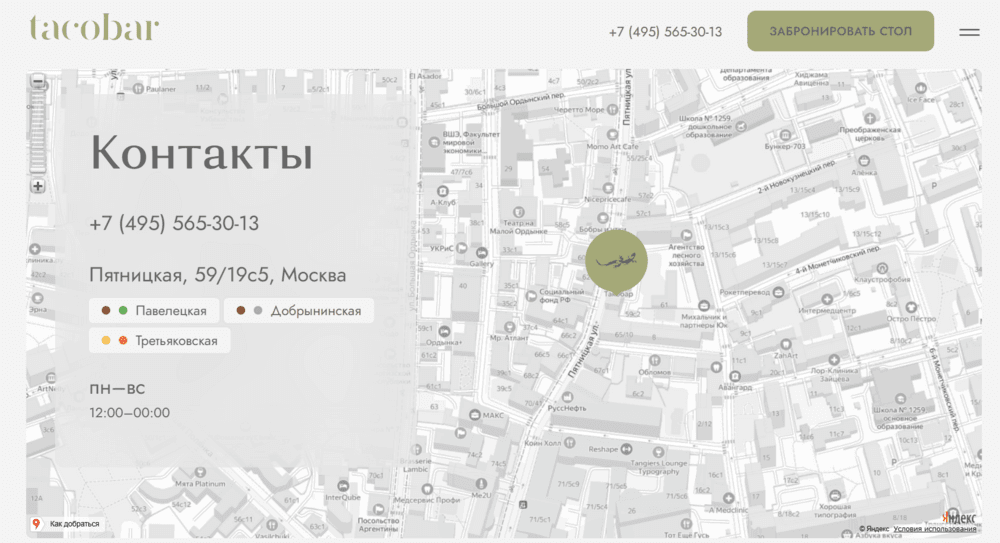Screen dimensions: 1000x543
Task: Click the Mr. Атлант map icon
Action: click(x=509, y=327)
